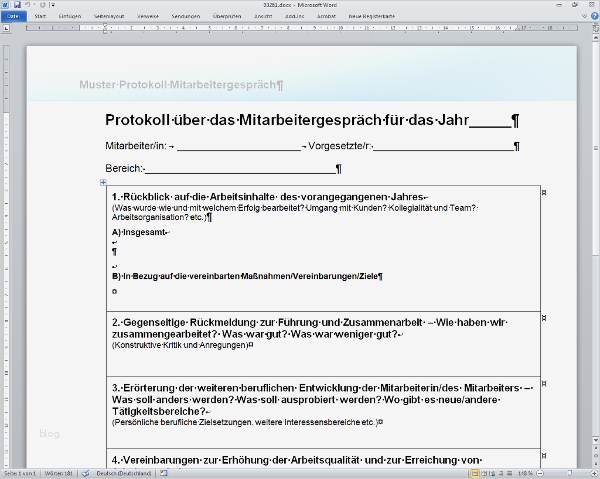Viewport: 600px width, 479px height.
Task: Click the Redo arrow in the quick access toolbar
Action: pyautogui.click(x=42, y=5)
